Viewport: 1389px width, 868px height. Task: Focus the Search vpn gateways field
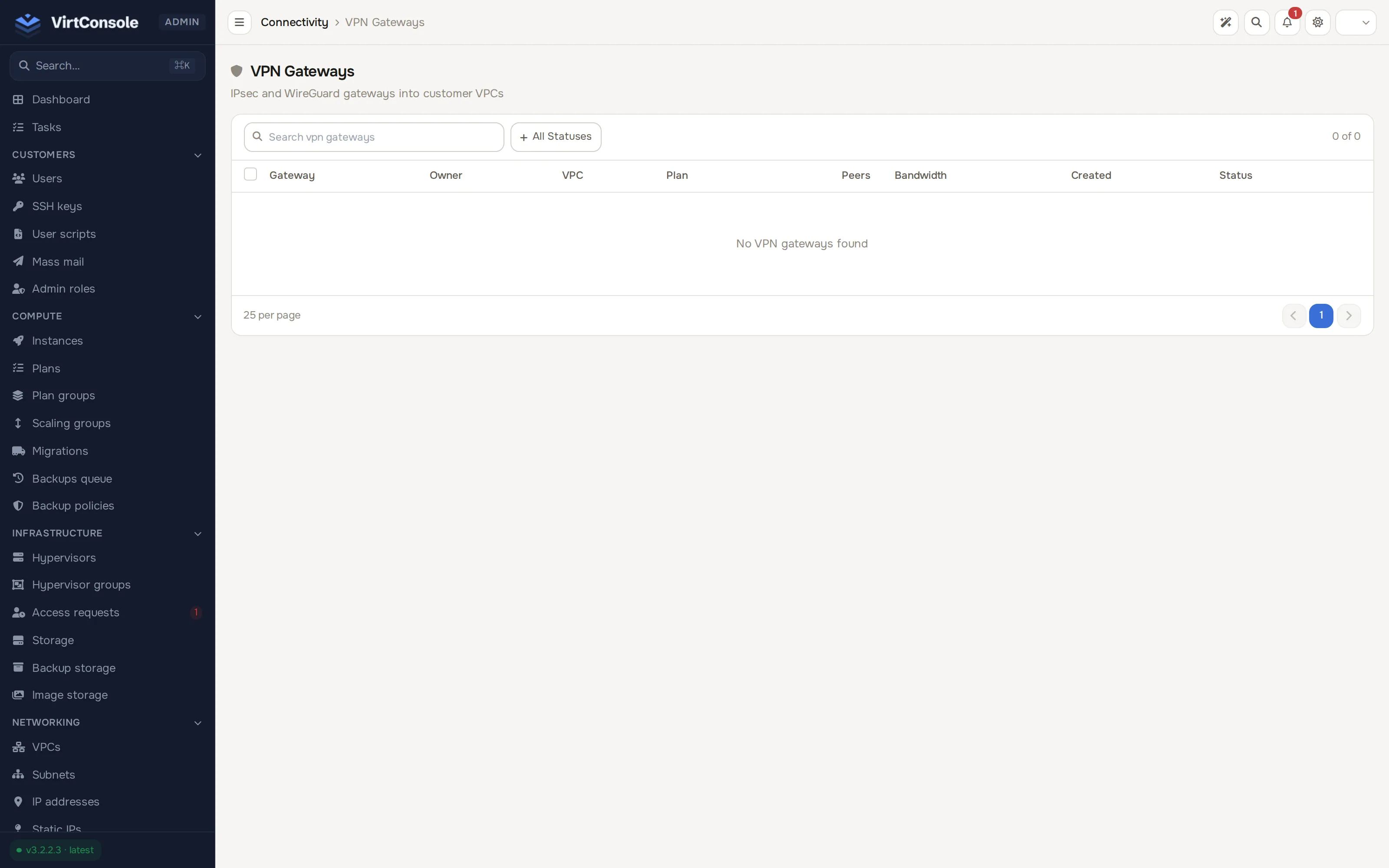[x=374, y=137]
